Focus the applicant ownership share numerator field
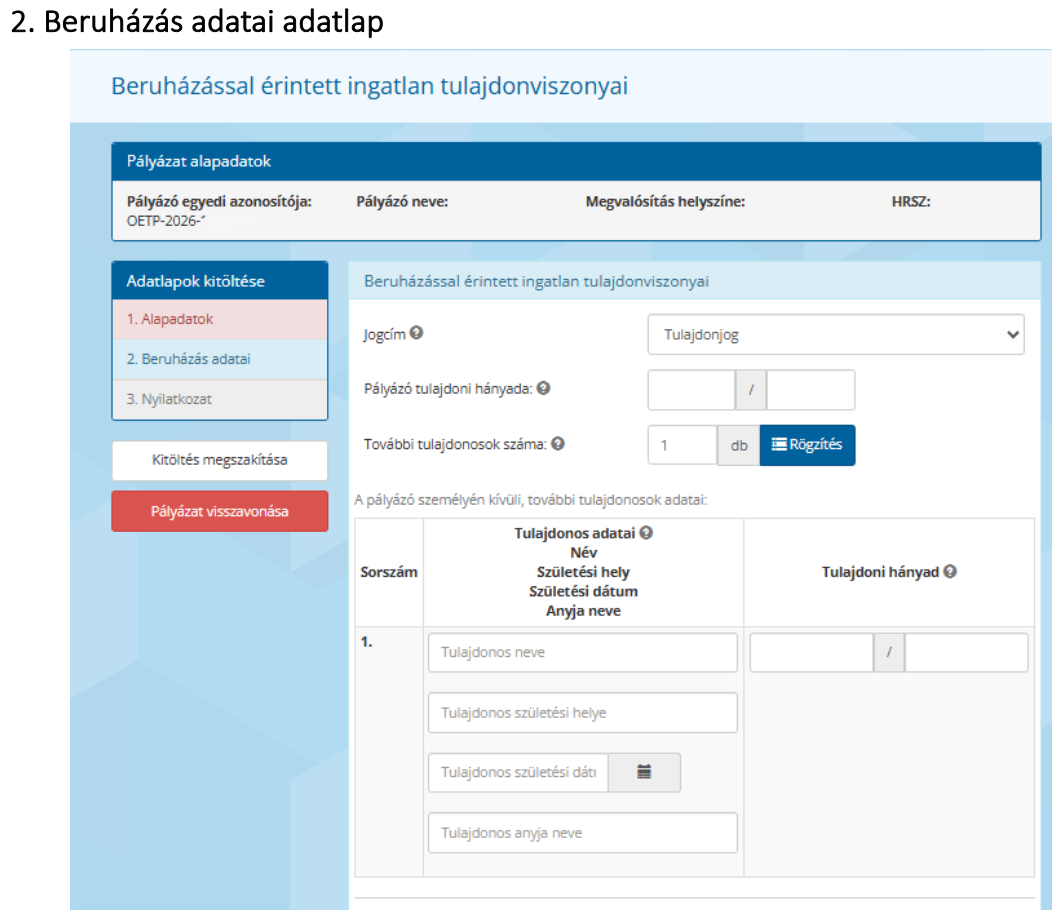 coord(691,389)
